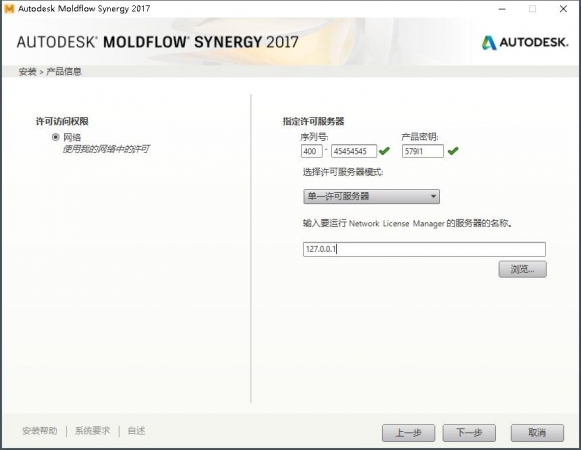Click the 产品密钥 label

click(420, 137)
